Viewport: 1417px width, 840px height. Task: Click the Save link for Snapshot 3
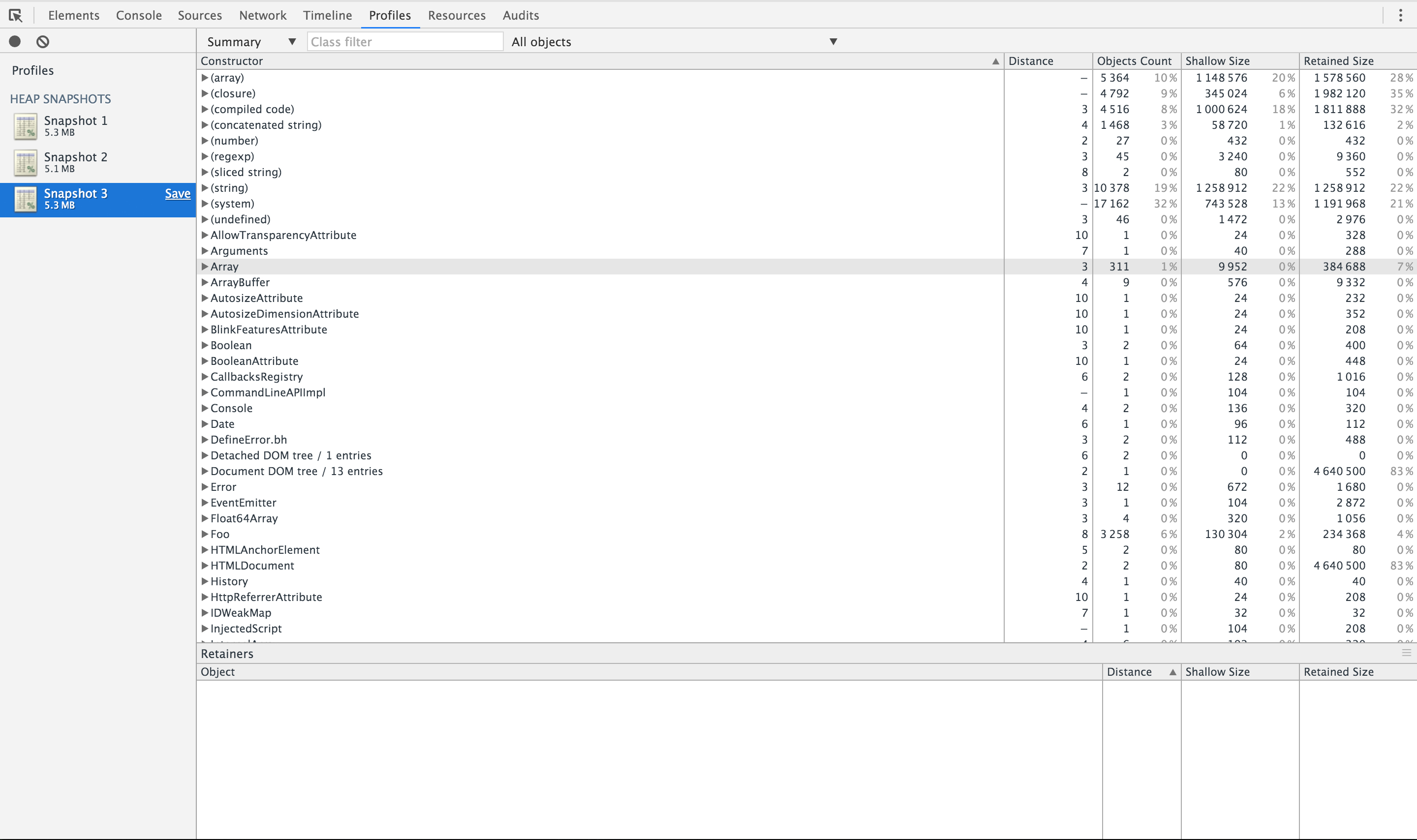[x=177, y=194]
